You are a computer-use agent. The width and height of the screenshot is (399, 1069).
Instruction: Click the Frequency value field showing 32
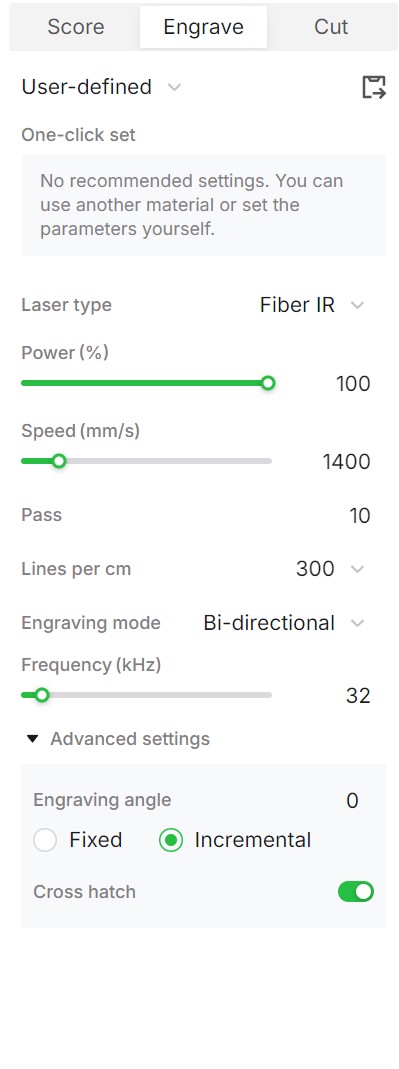(x=358, y=696)
